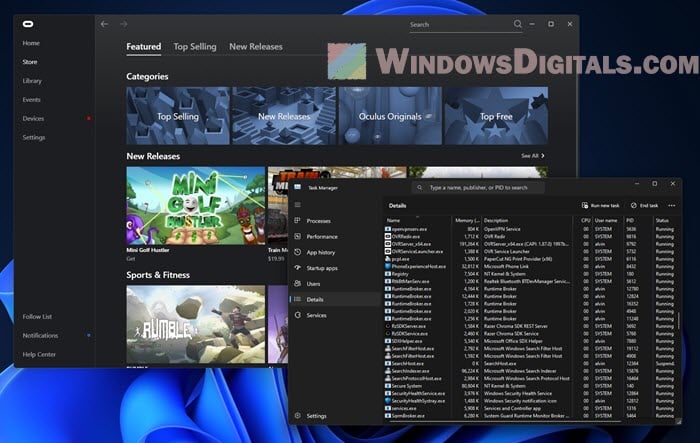This screenshot has height=443, width=700.
Task: Click the Performance icon in Task Manager
Action: (x=298, y=236)
